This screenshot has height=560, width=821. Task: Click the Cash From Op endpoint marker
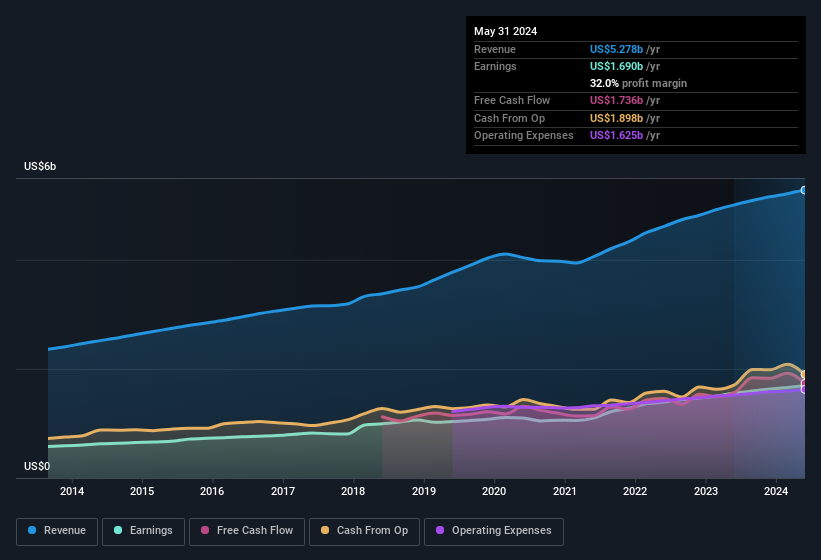(x=805, y=374)
